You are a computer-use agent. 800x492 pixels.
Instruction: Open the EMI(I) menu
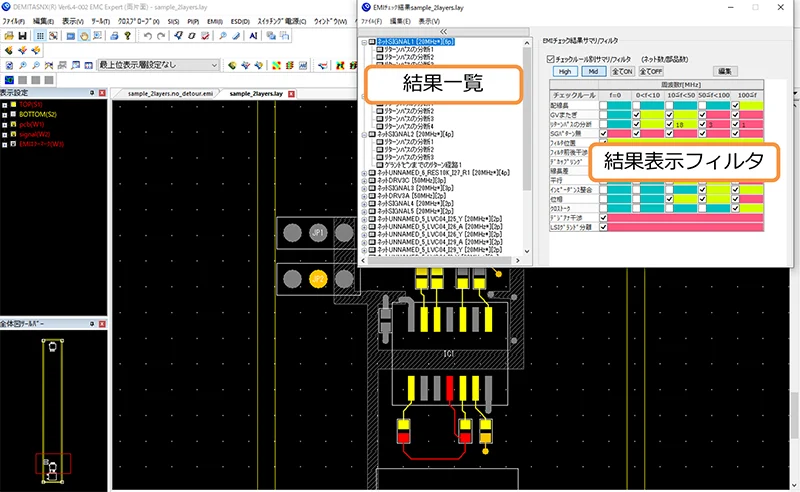[x=213, y=20]
